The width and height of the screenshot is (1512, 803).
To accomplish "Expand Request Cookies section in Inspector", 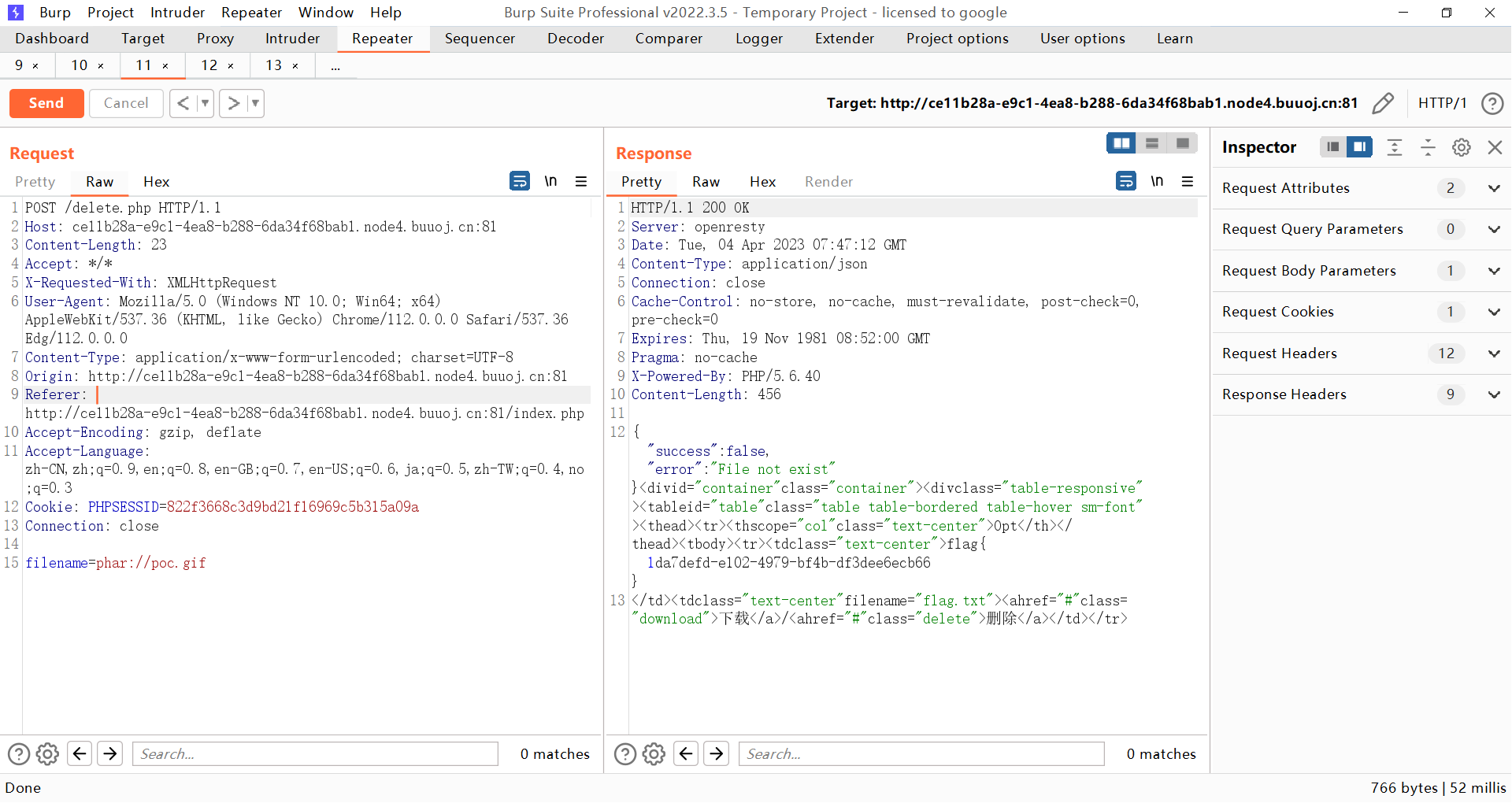I will (1493, 312).
